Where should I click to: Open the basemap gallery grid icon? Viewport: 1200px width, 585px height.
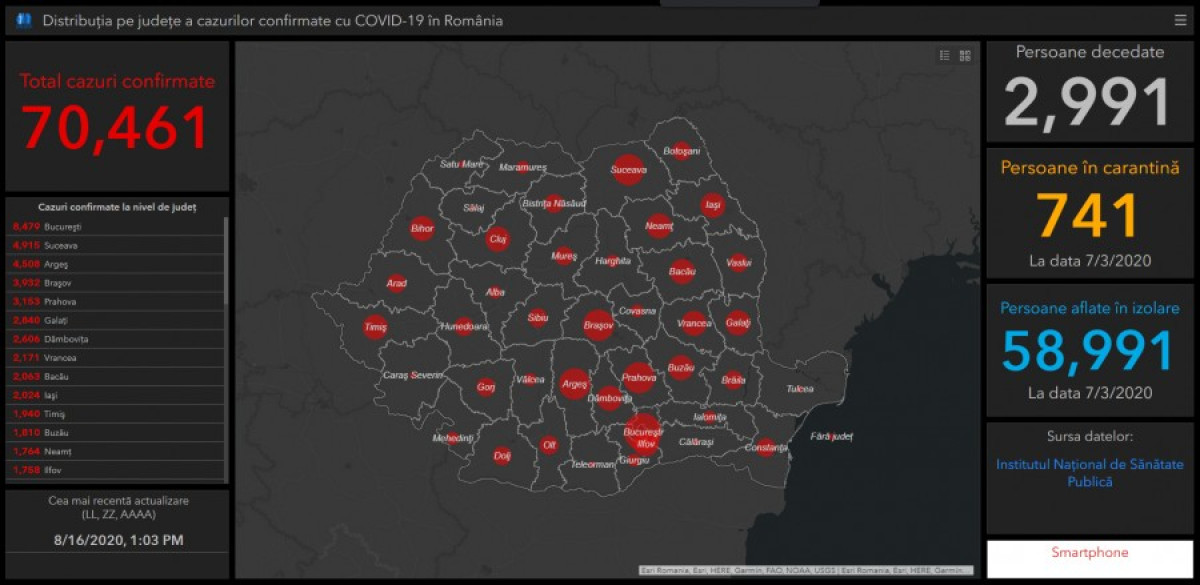[965, 56]
